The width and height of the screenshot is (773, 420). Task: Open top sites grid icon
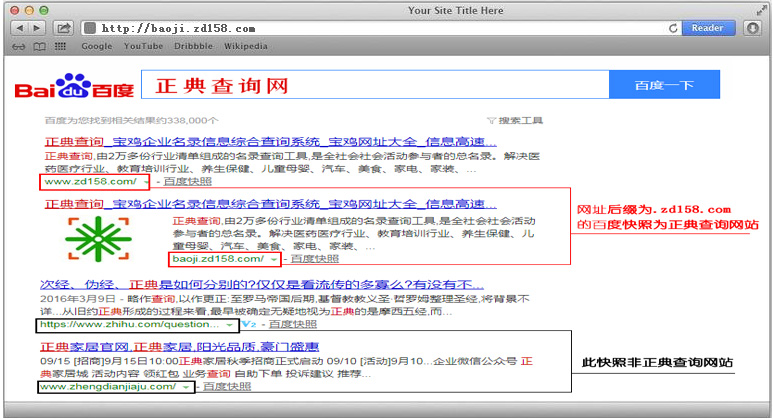[x=60, y=46]
